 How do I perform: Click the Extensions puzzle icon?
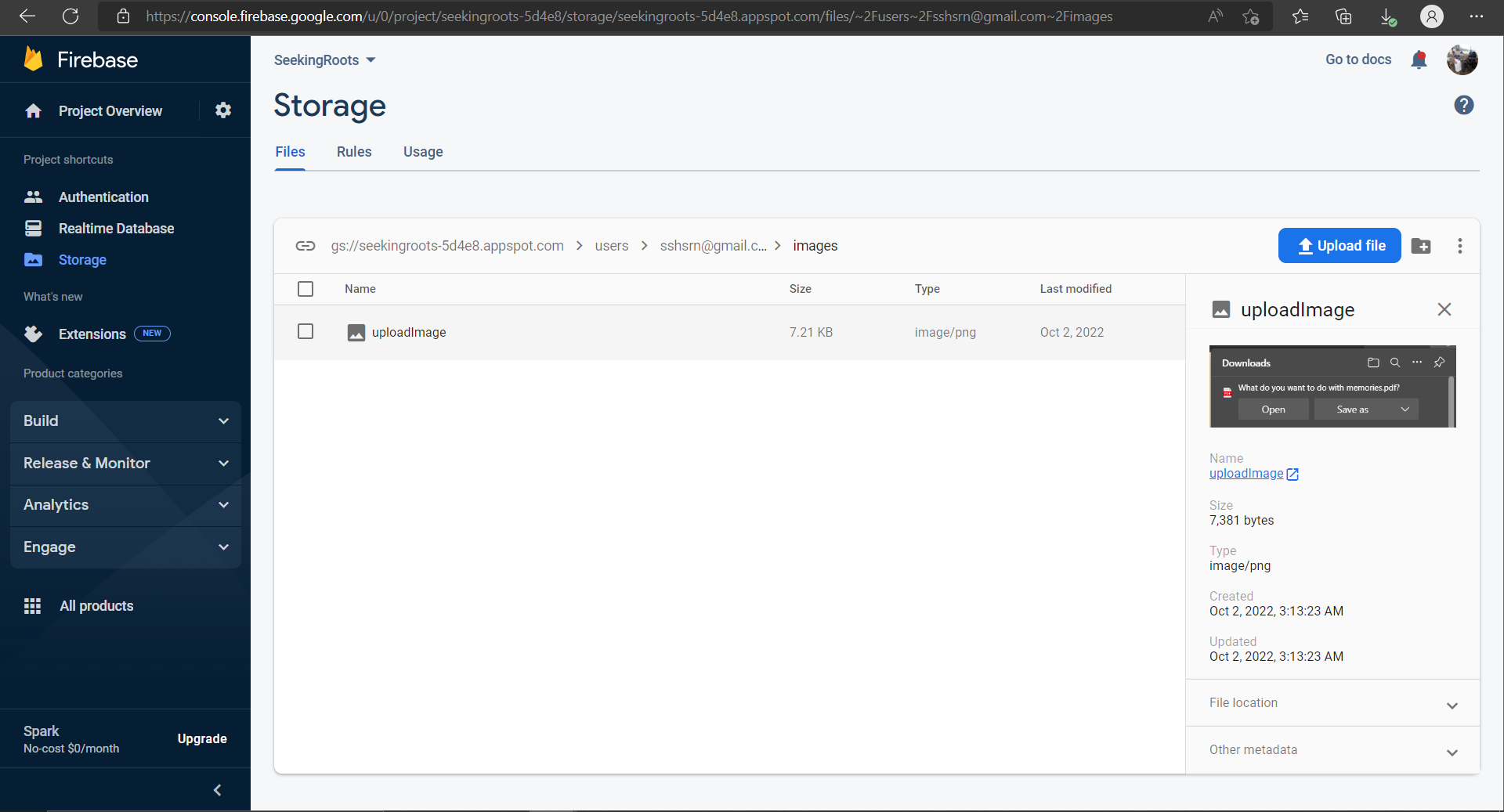33,334
